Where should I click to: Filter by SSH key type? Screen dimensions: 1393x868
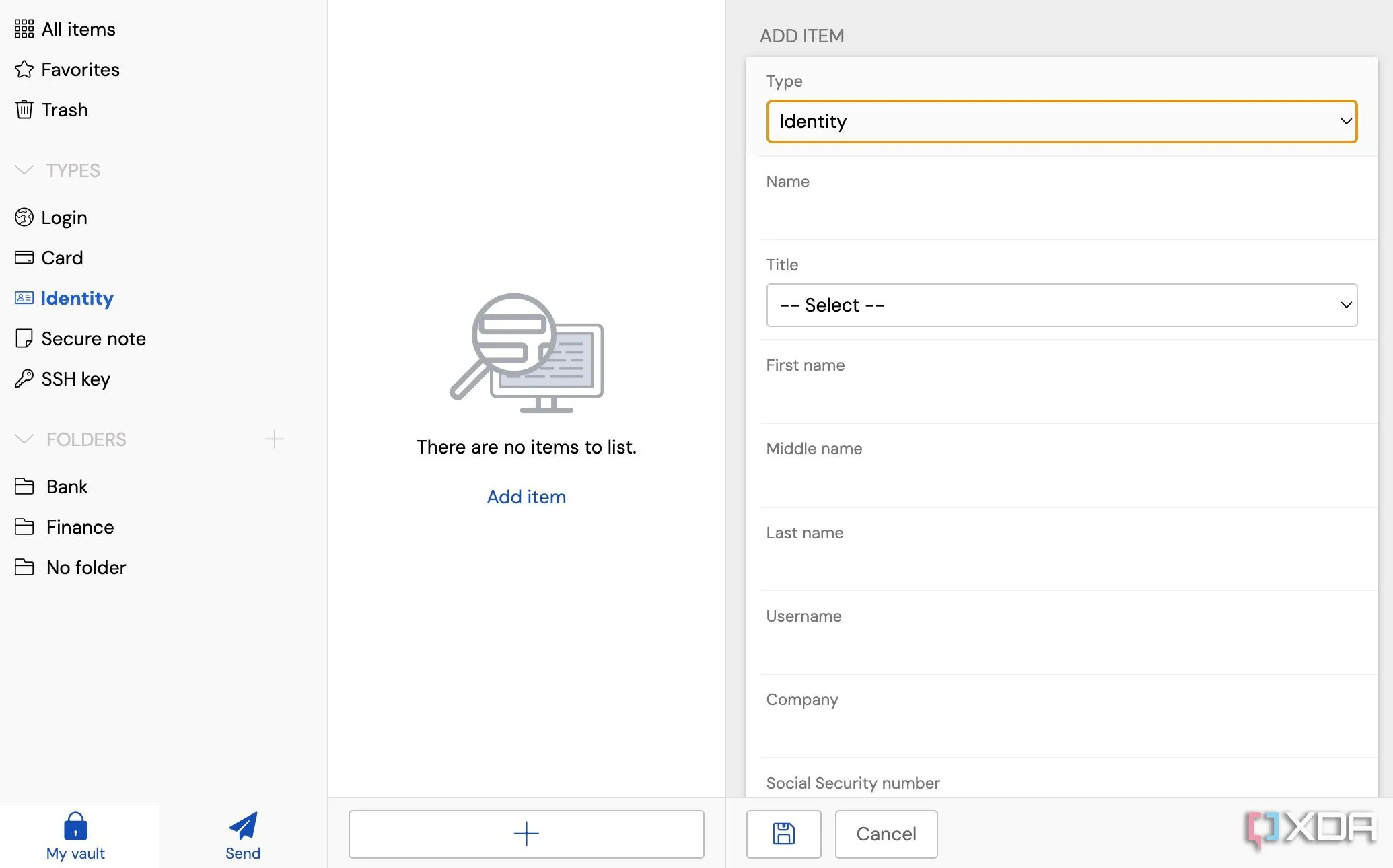coord(75,379)
